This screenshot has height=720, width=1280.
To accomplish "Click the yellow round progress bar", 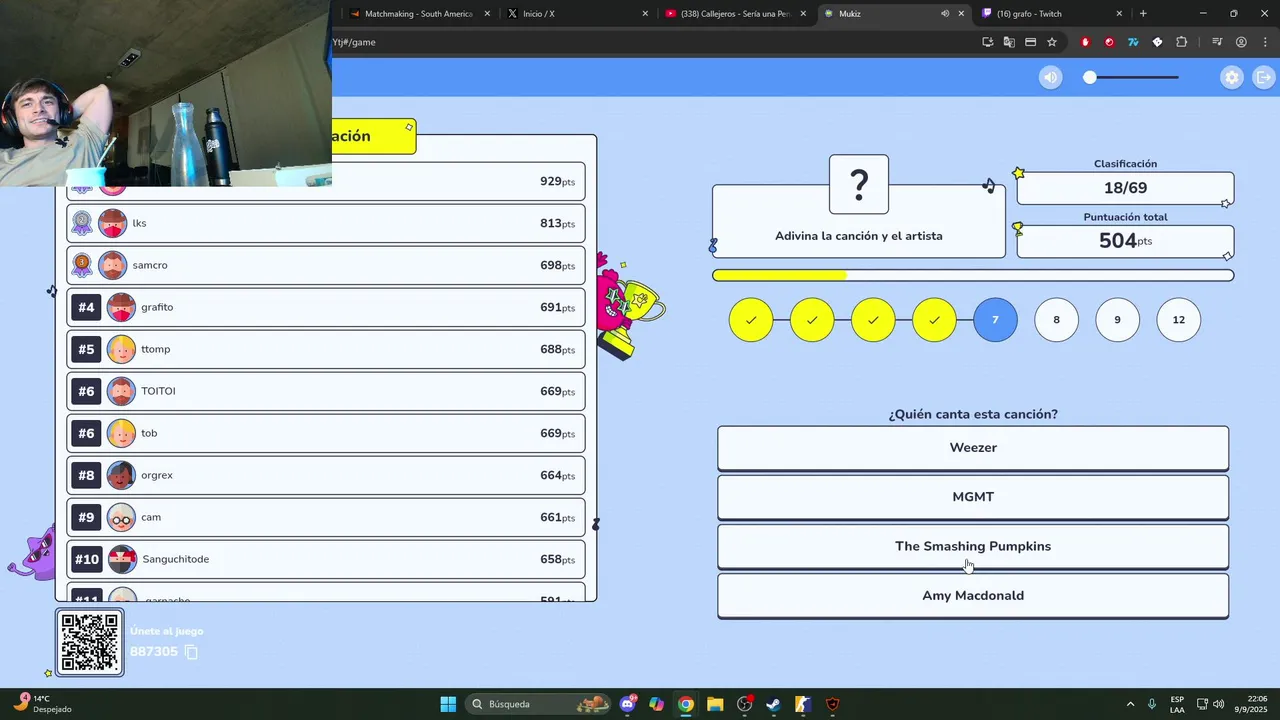I will click(973, 275).
